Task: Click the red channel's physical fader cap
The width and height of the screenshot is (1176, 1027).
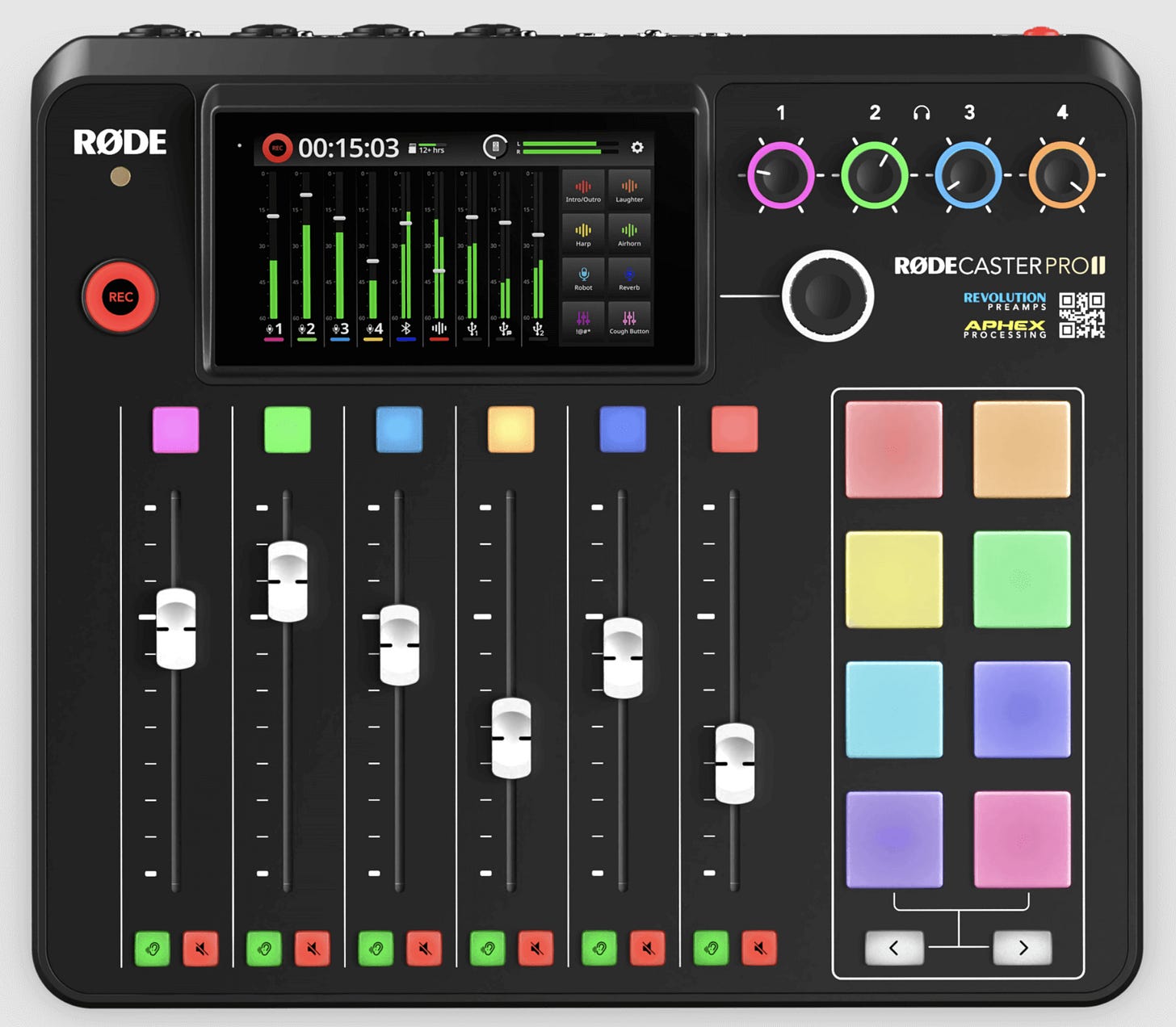Action: point(735,764)
